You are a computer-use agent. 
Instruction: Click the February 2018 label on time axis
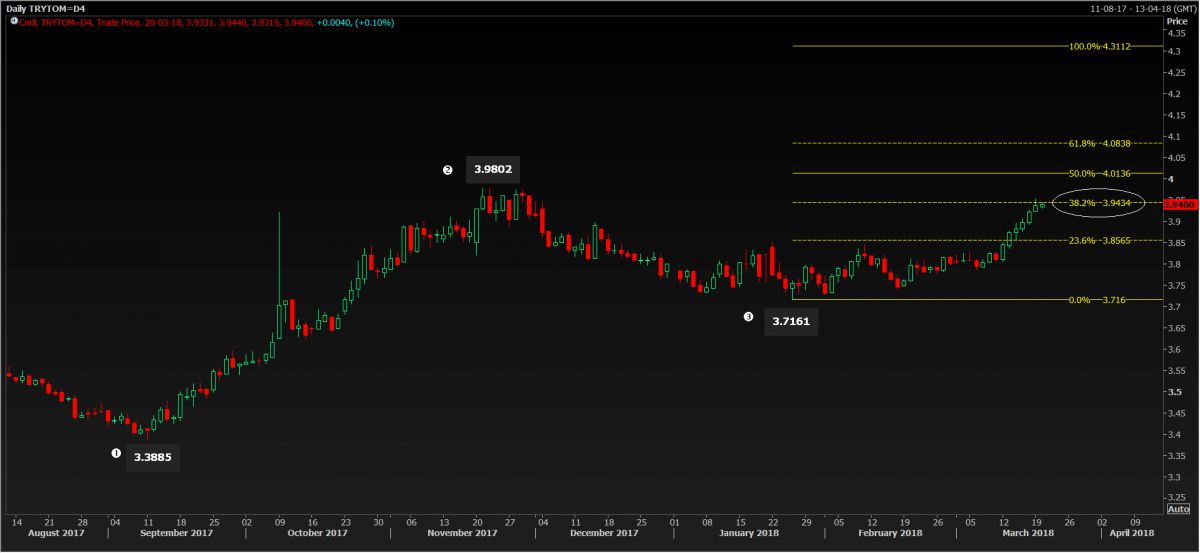click(890, 533)
